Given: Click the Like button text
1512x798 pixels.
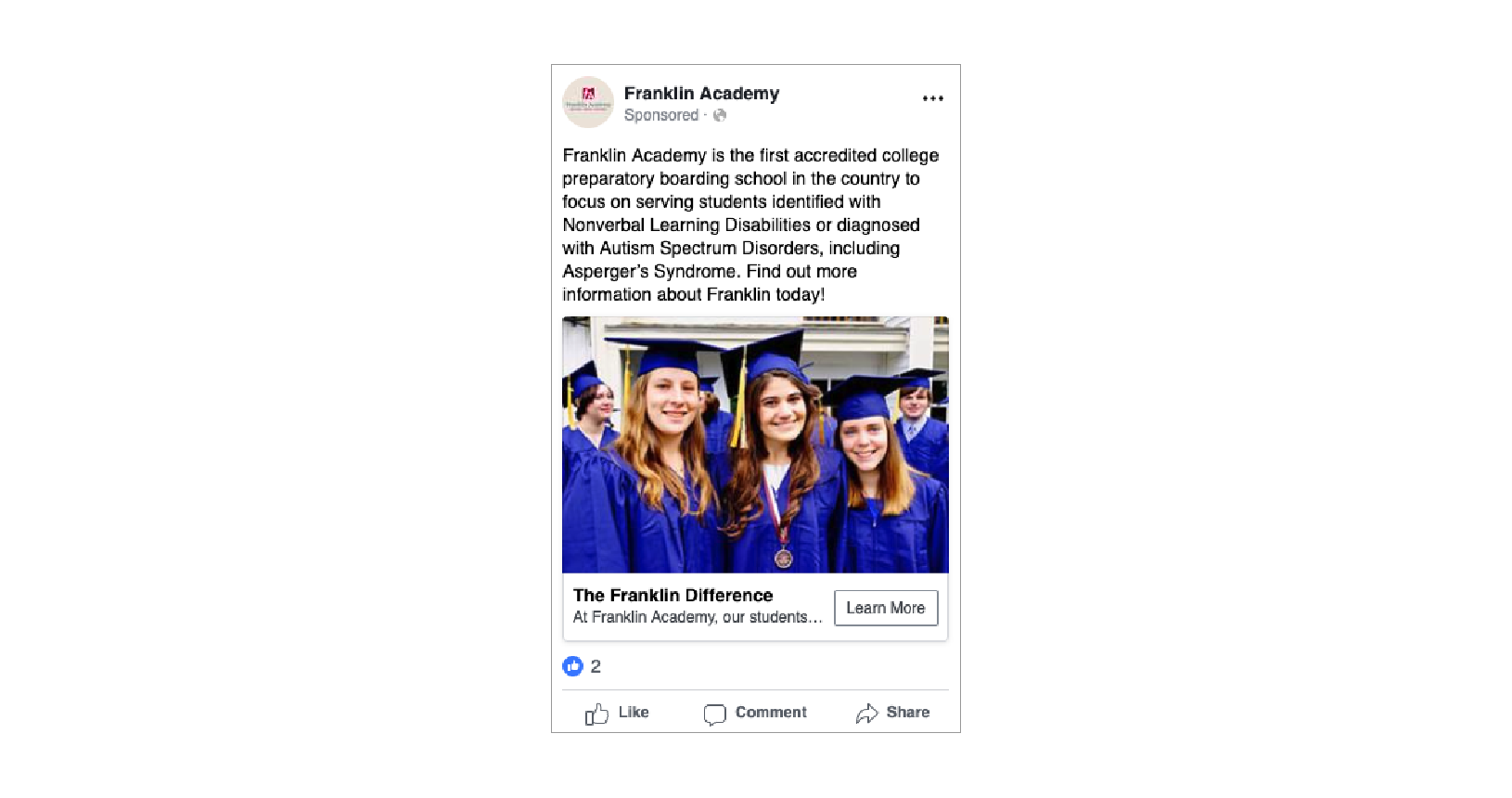Looking at the screenshot, I should (x=634, y=712).
